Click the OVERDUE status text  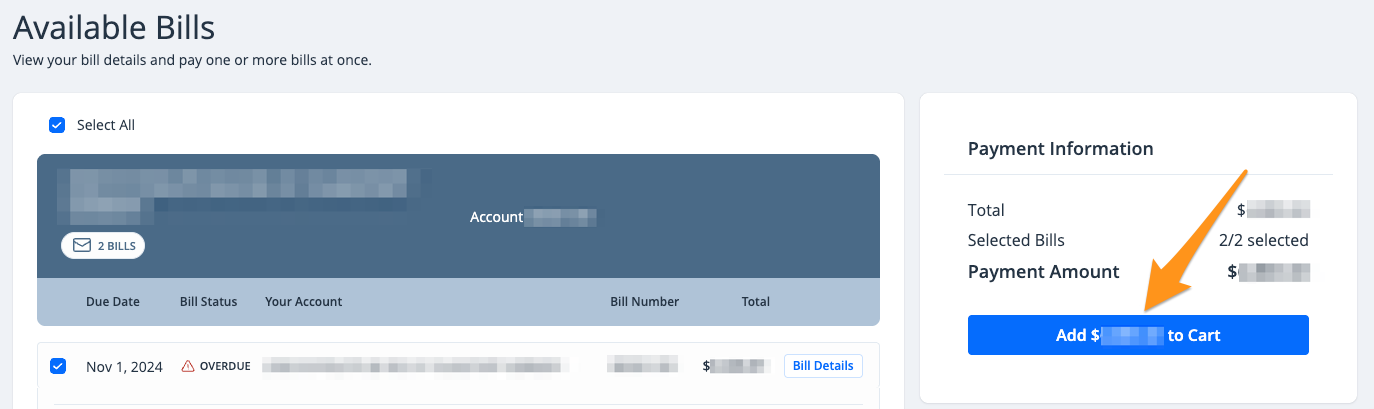[225, 366]
